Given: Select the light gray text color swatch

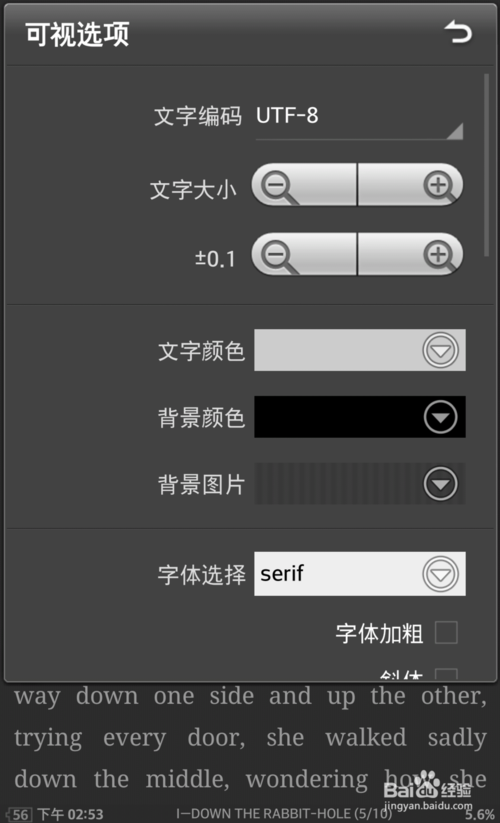Looking at the screenshot, I should pos(360,350).
